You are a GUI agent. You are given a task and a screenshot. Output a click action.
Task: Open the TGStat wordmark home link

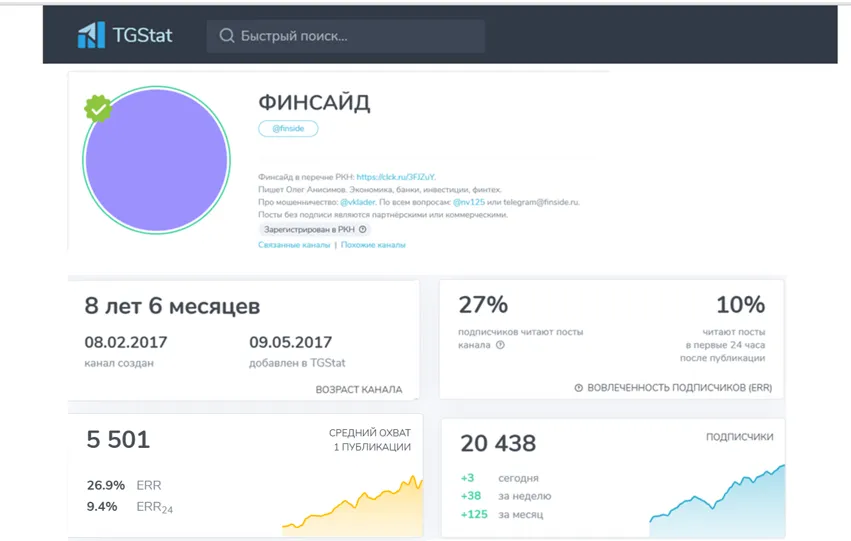tap(142, 35)
